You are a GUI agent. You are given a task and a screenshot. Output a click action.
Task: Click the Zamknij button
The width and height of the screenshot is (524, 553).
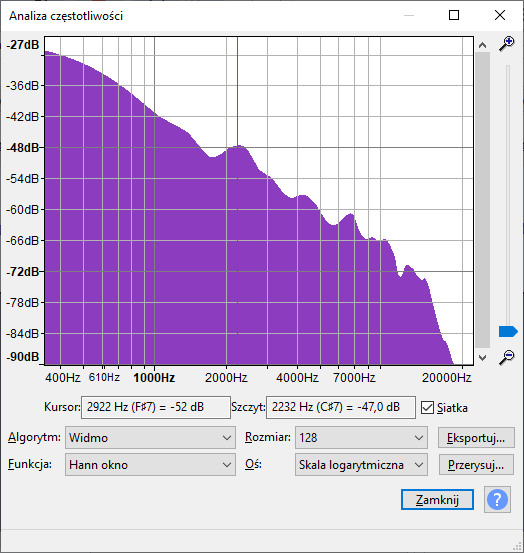(x=437, y=500)
